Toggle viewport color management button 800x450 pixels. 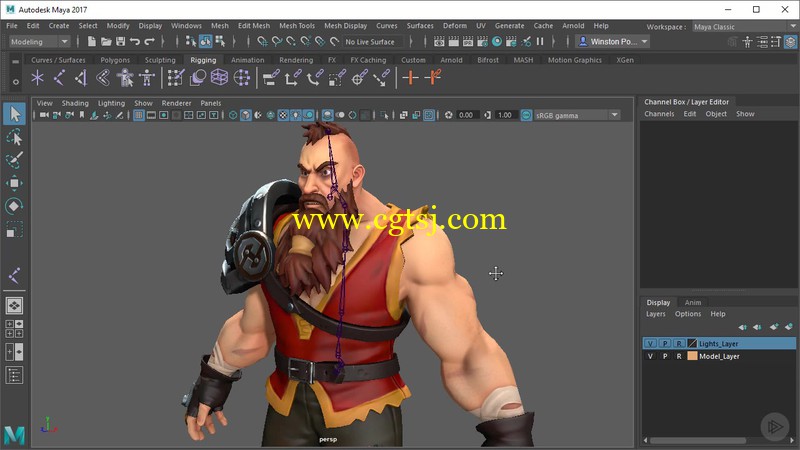pyautogui.click(x=526, y=115)
